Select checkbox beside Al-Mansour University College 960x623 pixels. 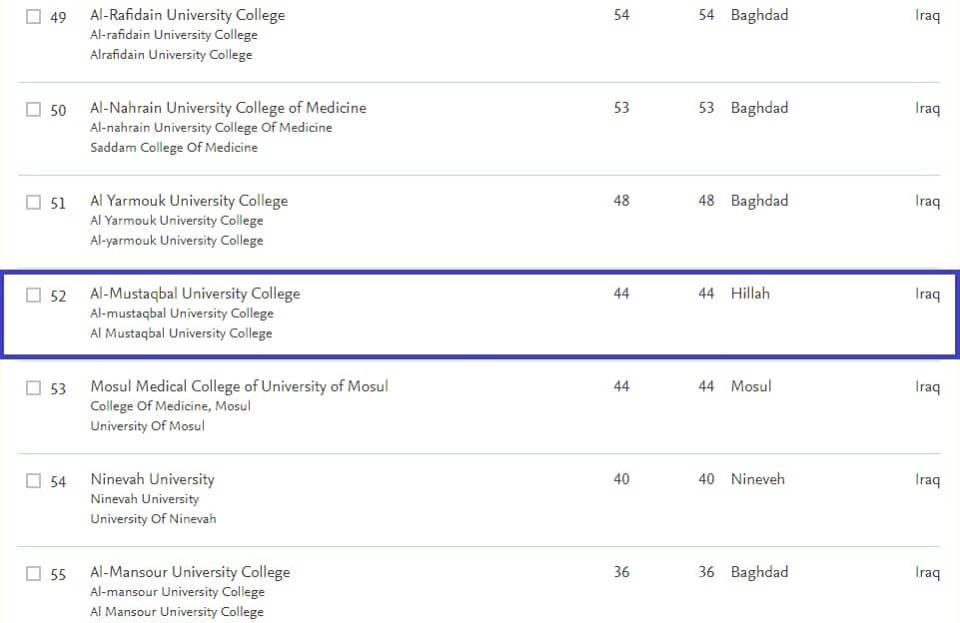pos(34,574)
